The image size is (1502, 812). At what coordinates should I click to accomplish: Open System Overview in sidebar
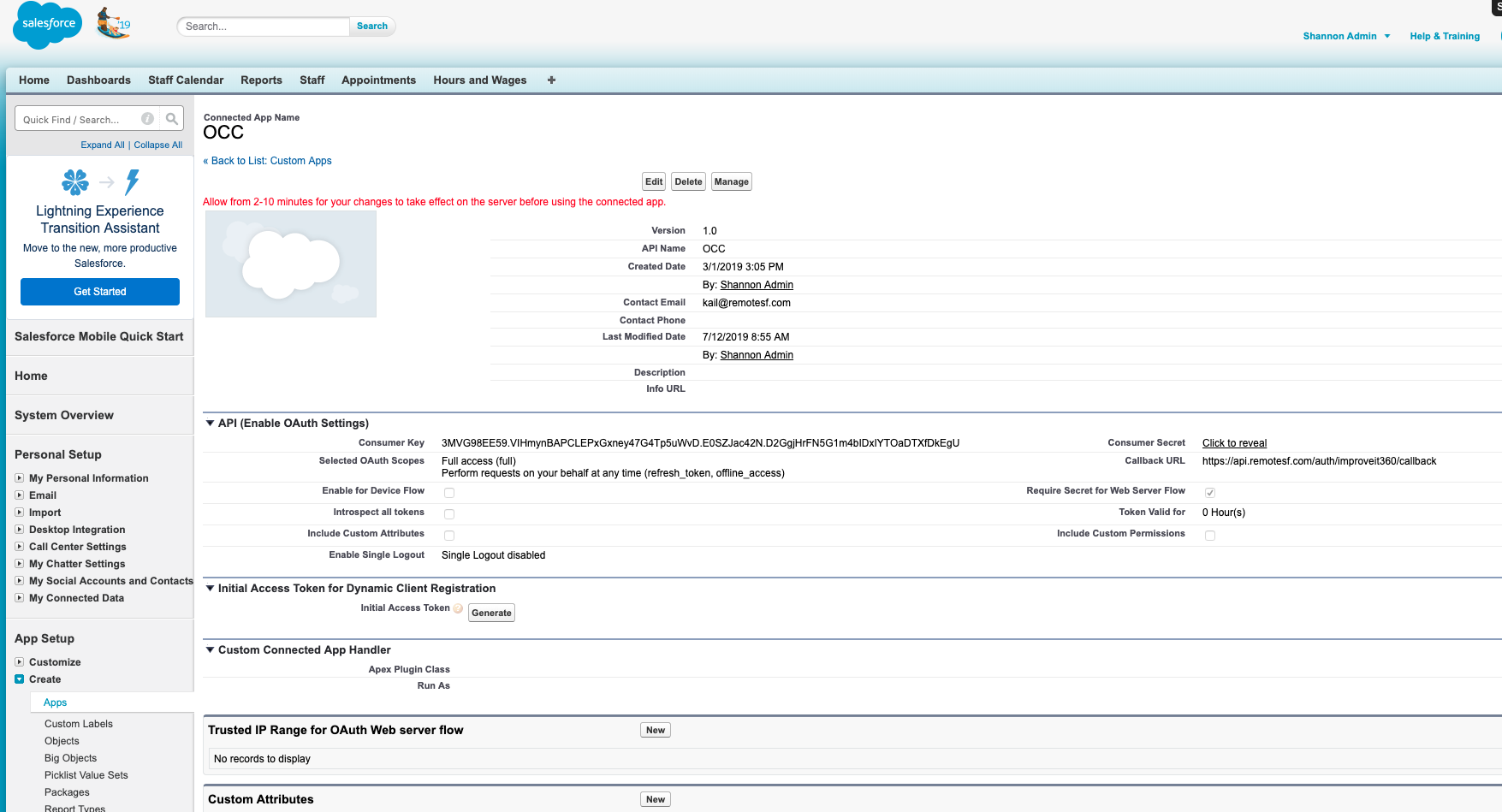click(64, 415)
